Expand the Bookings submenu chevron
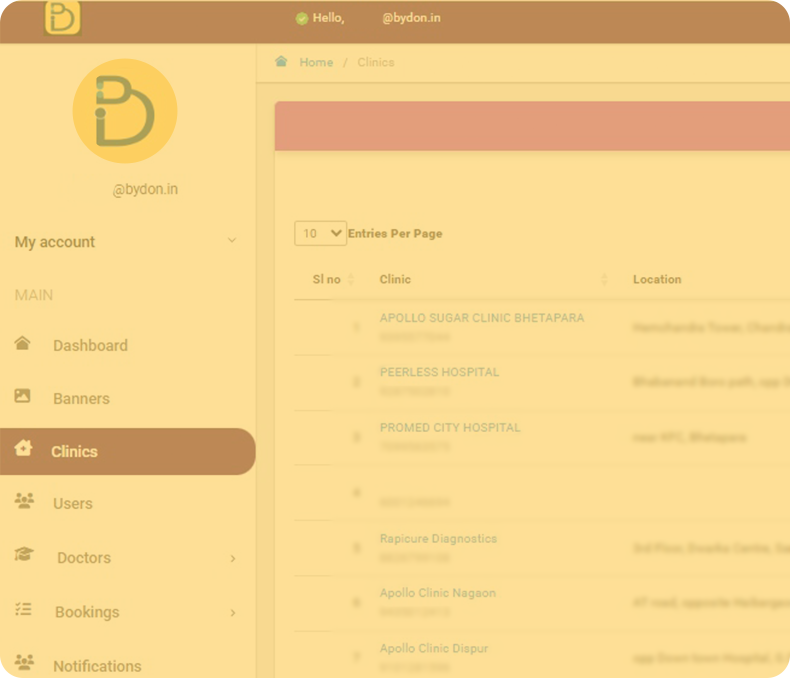Viewport: 791px width, 679px height. 233,612
